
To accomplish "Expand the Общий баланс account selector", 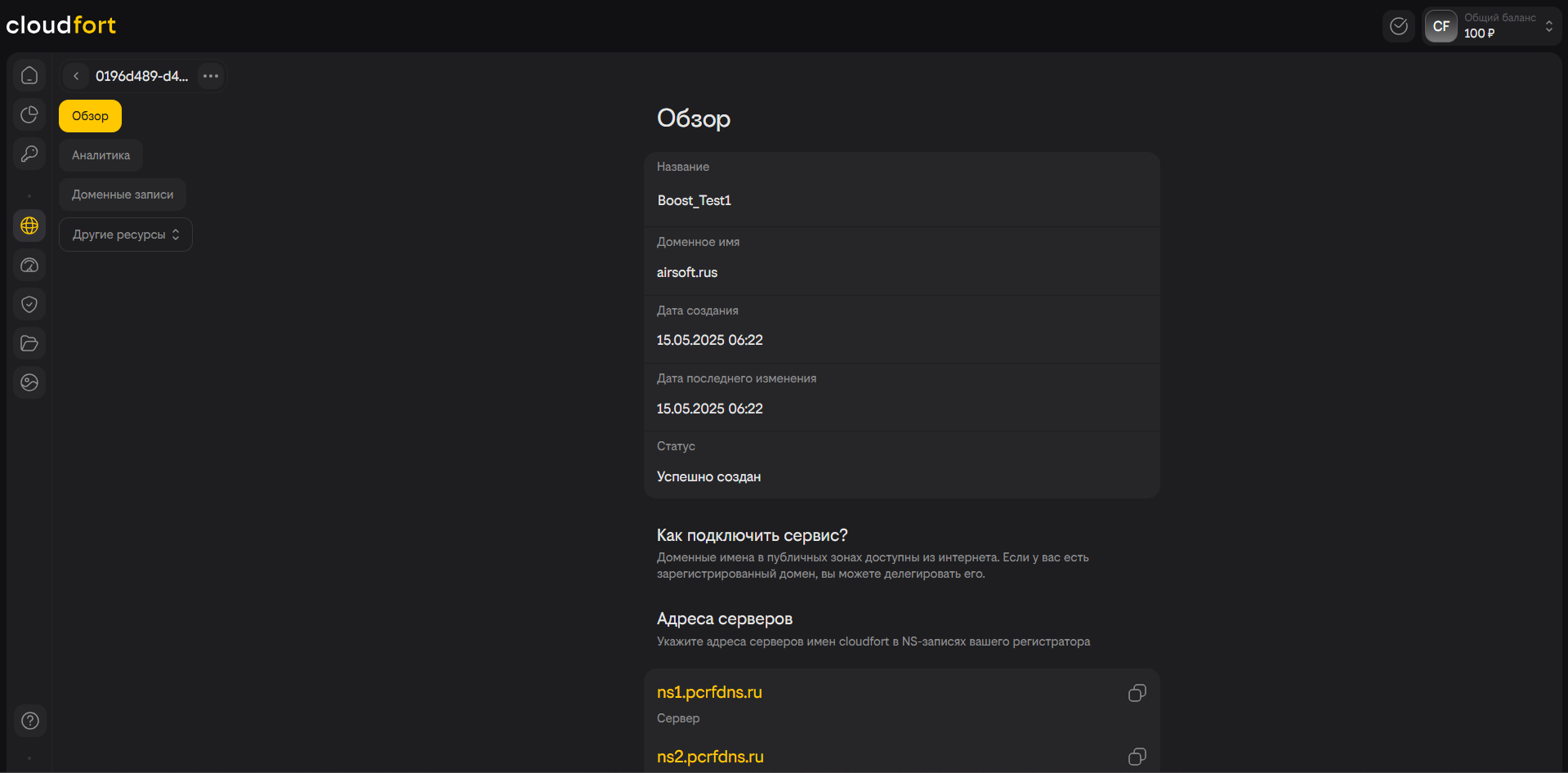I will pos(1548,26).
